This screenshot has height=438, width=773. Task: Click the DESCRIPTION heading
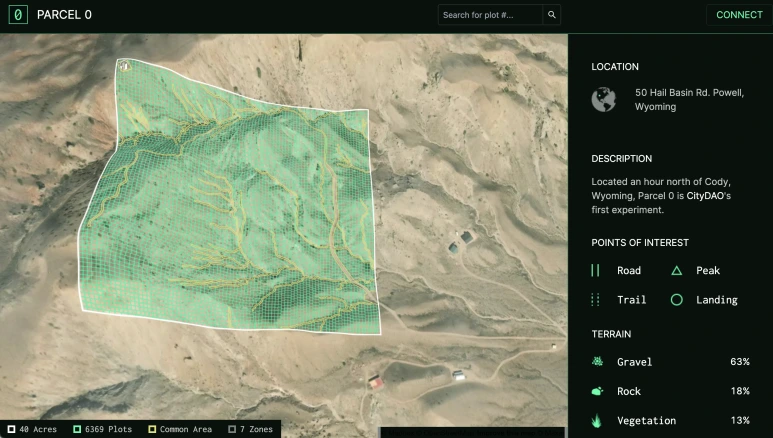[622, 159]
